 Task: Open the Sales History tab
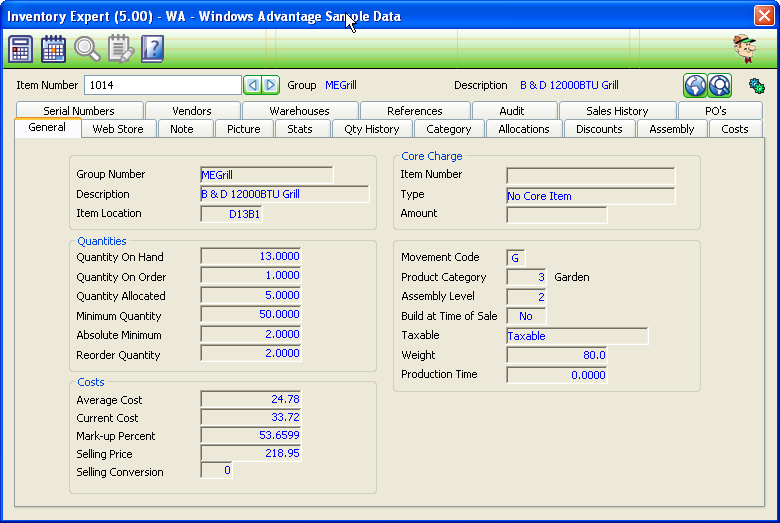(617, 111)
